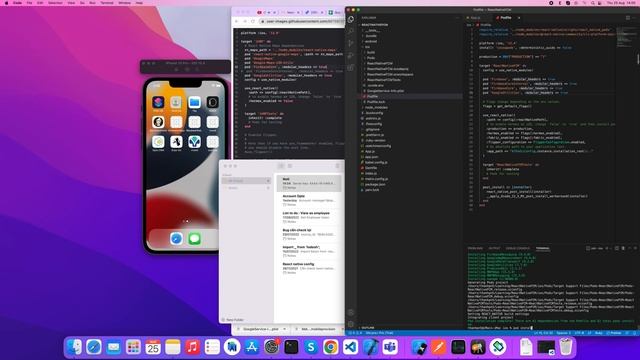The image size is (640, 360).
Task: Open the Search view in VS Code activity bar
Action: tap(351, 31)
